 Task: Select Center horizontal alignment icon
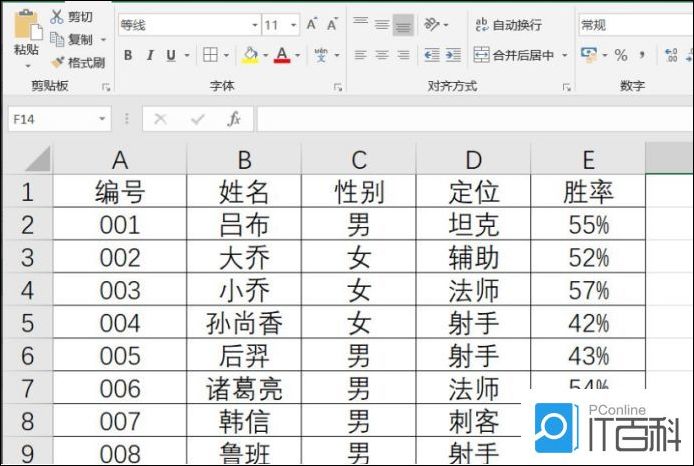click(382, 55)
